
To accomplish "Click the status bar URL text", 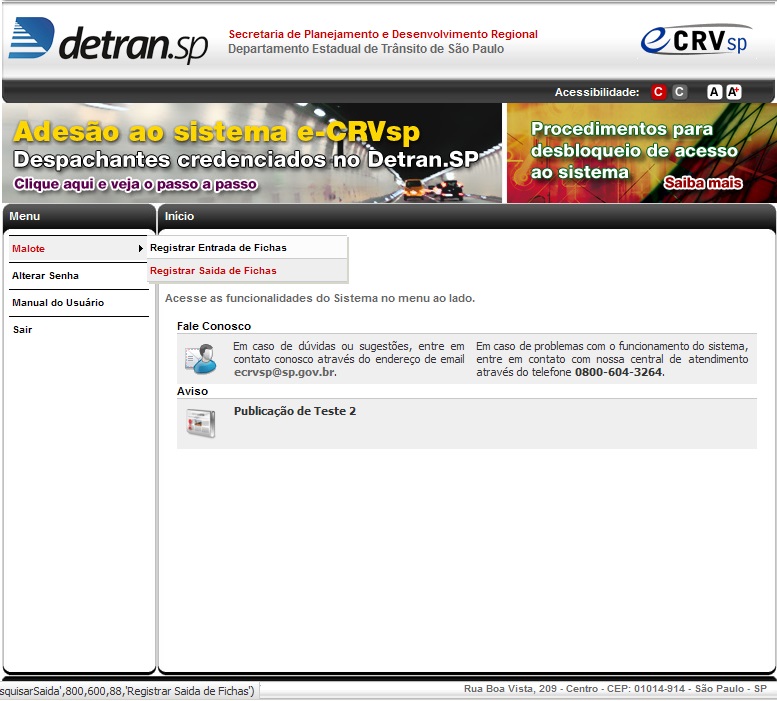I will point(127,691).
